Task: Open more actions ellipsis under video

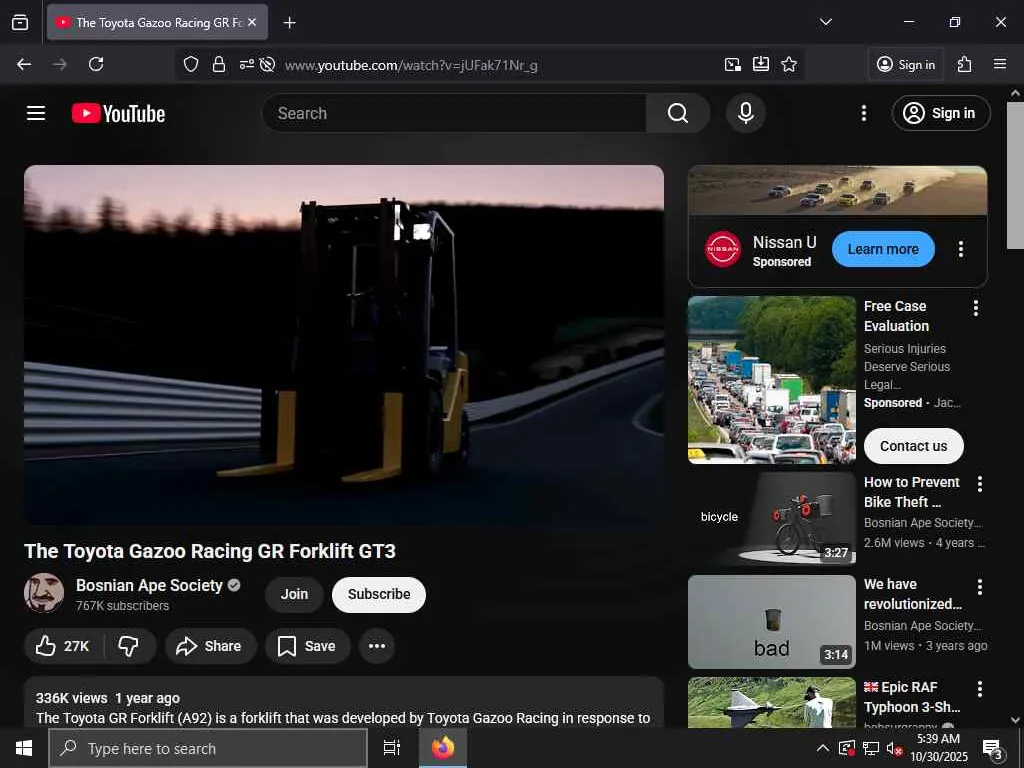Action: 377,646
